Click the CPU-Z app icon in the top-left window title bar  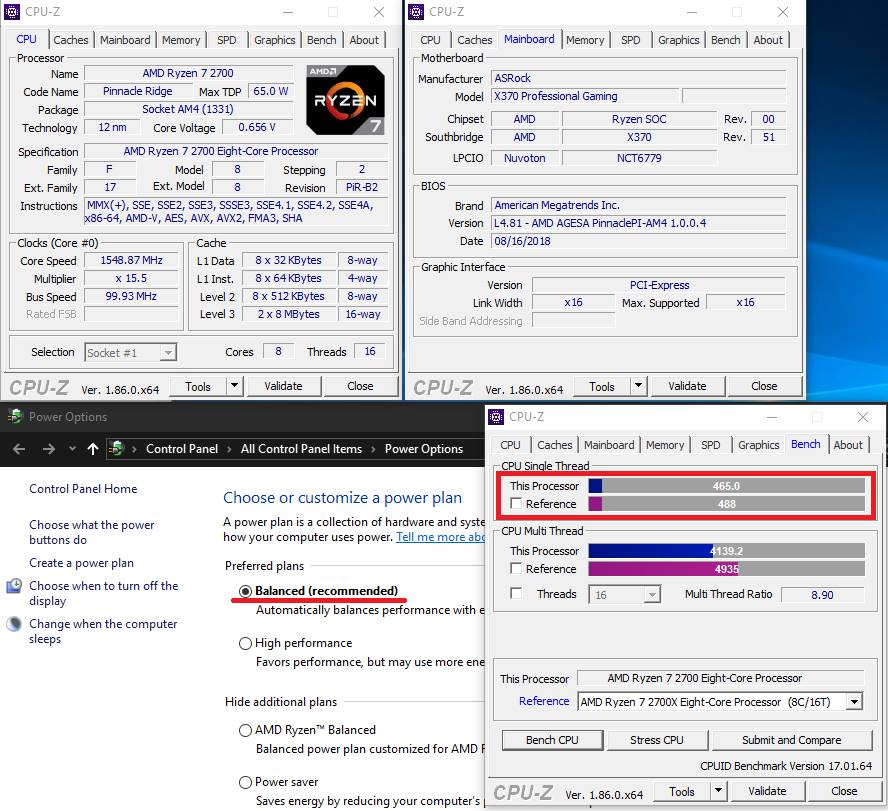click(11, 12)
